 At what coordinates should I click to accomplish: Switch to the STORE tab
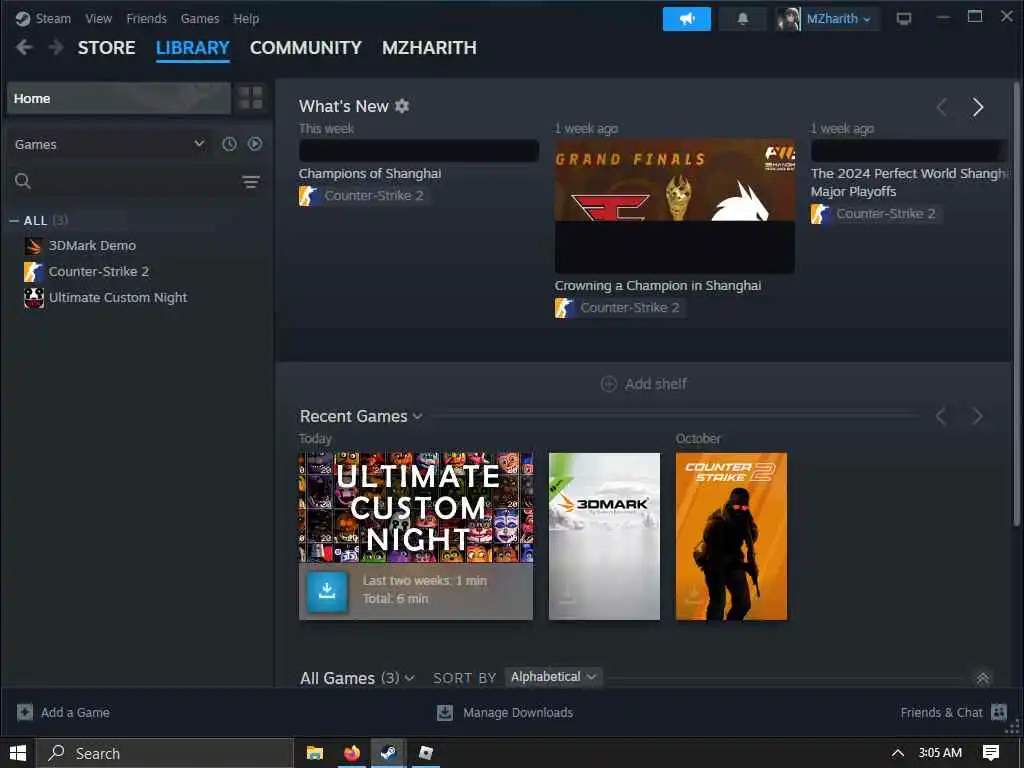point(106,48)
